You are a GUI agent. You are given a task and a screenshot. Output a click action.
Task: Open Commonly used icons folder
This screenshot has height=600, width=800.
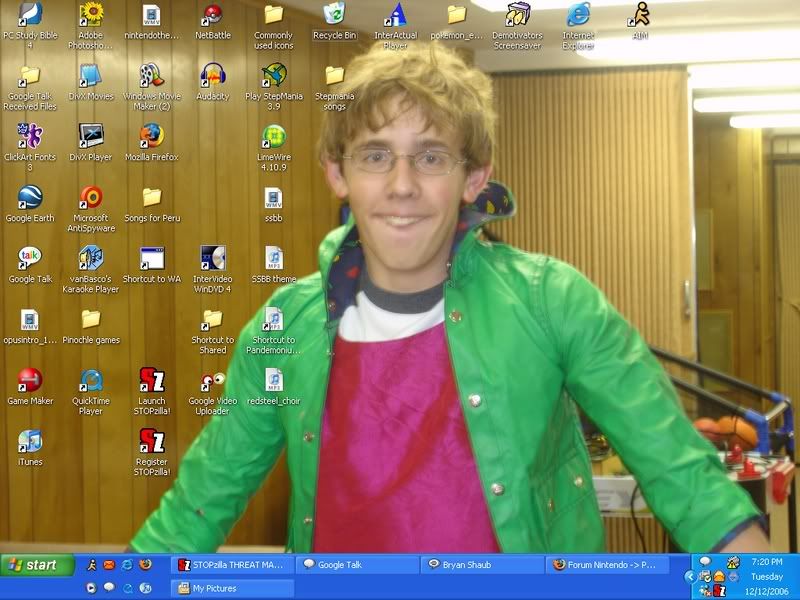pos(273,26)
